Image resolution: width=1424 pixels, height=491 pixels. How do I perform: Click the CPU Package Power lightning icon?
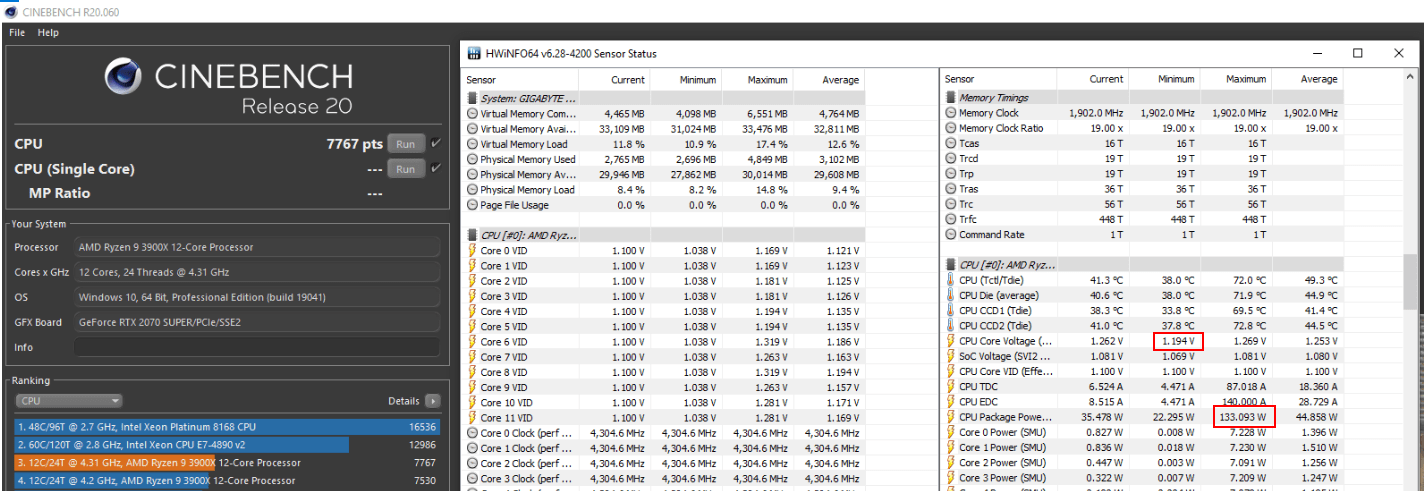pos(951,417)
